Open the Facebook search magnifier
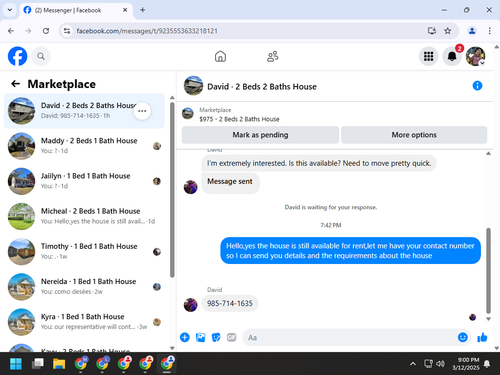This screenshot has width=500, height=375. 41,56
